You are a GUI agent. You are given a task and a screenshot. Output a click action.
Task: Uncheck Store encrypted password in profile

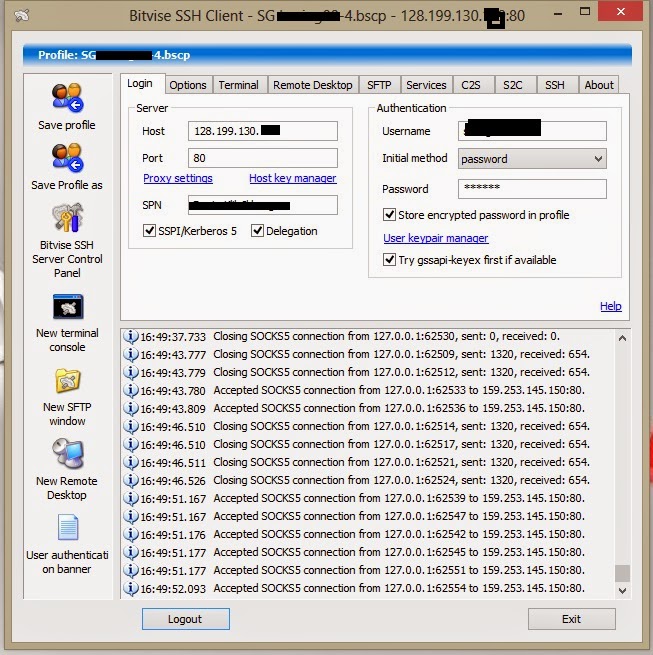point(389,215)
